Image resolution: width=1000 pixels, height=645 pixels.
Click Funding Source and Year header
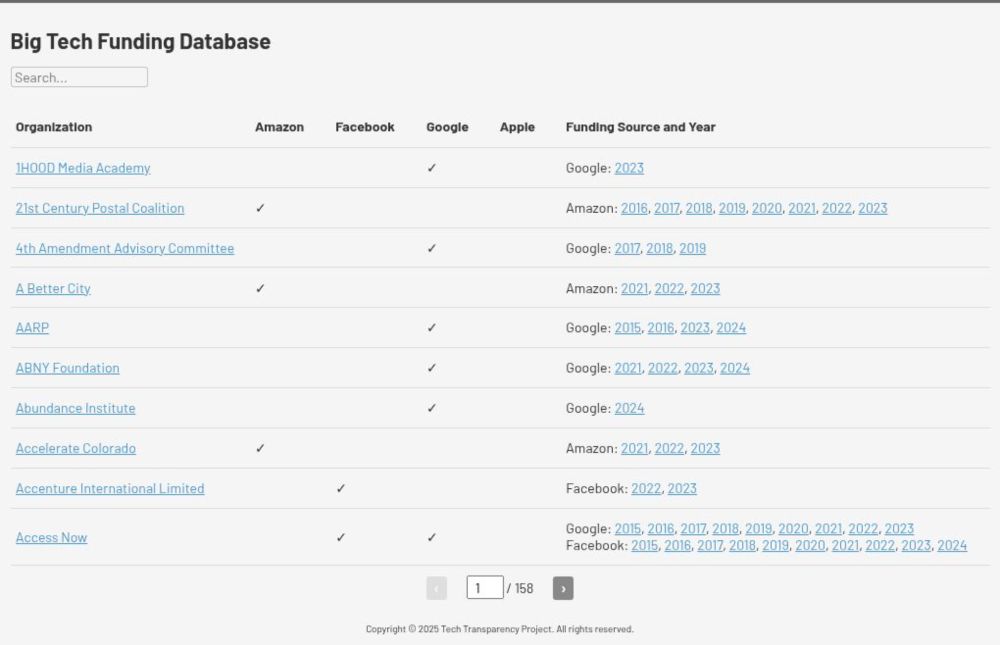pyautogui.click(x=640, y=127)
